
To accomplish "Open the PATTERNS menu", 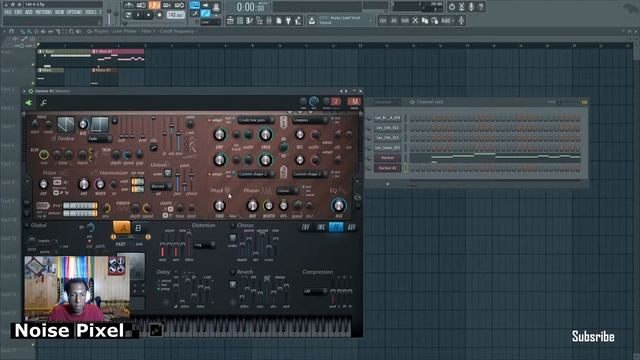I will click(43, 12).
